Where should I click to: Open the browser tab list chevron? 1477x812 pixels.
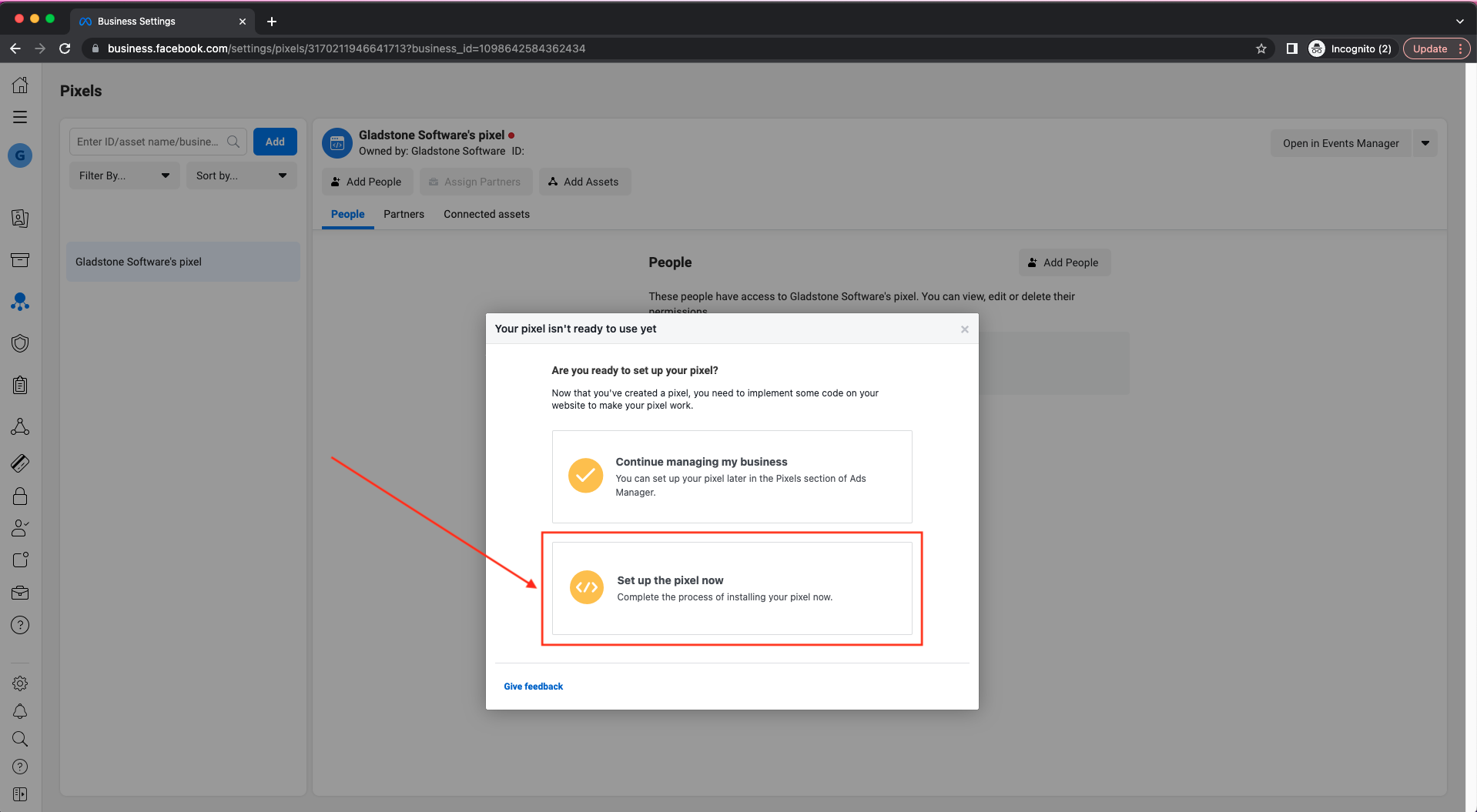click(x=1459, y=22)
